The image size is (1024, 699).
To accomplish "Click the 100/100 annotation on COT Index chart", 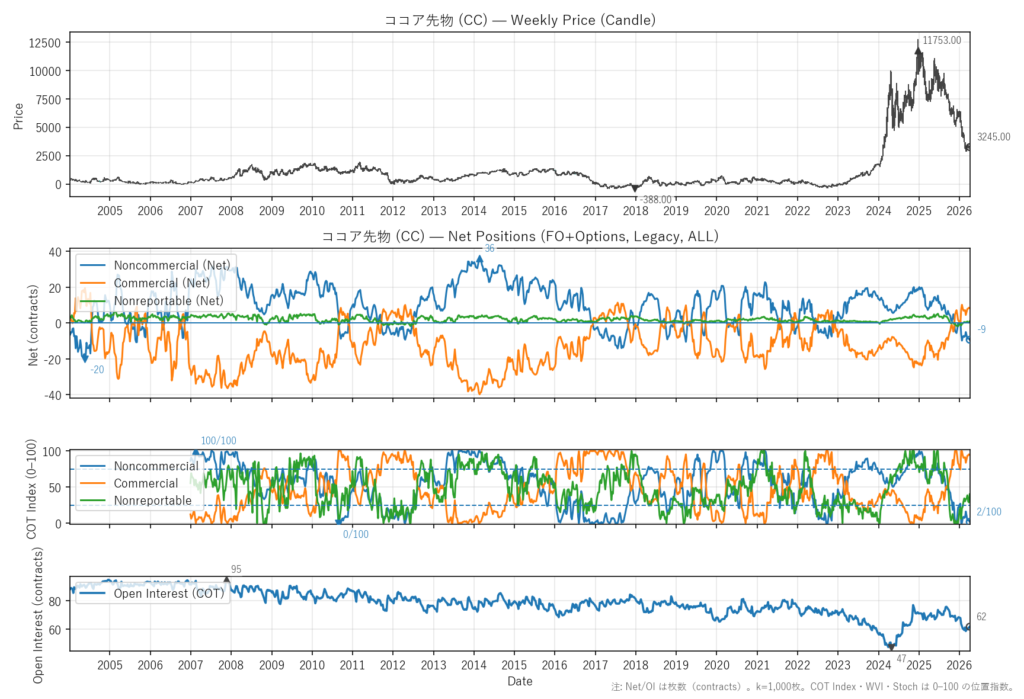I will [x=219, y=441].
